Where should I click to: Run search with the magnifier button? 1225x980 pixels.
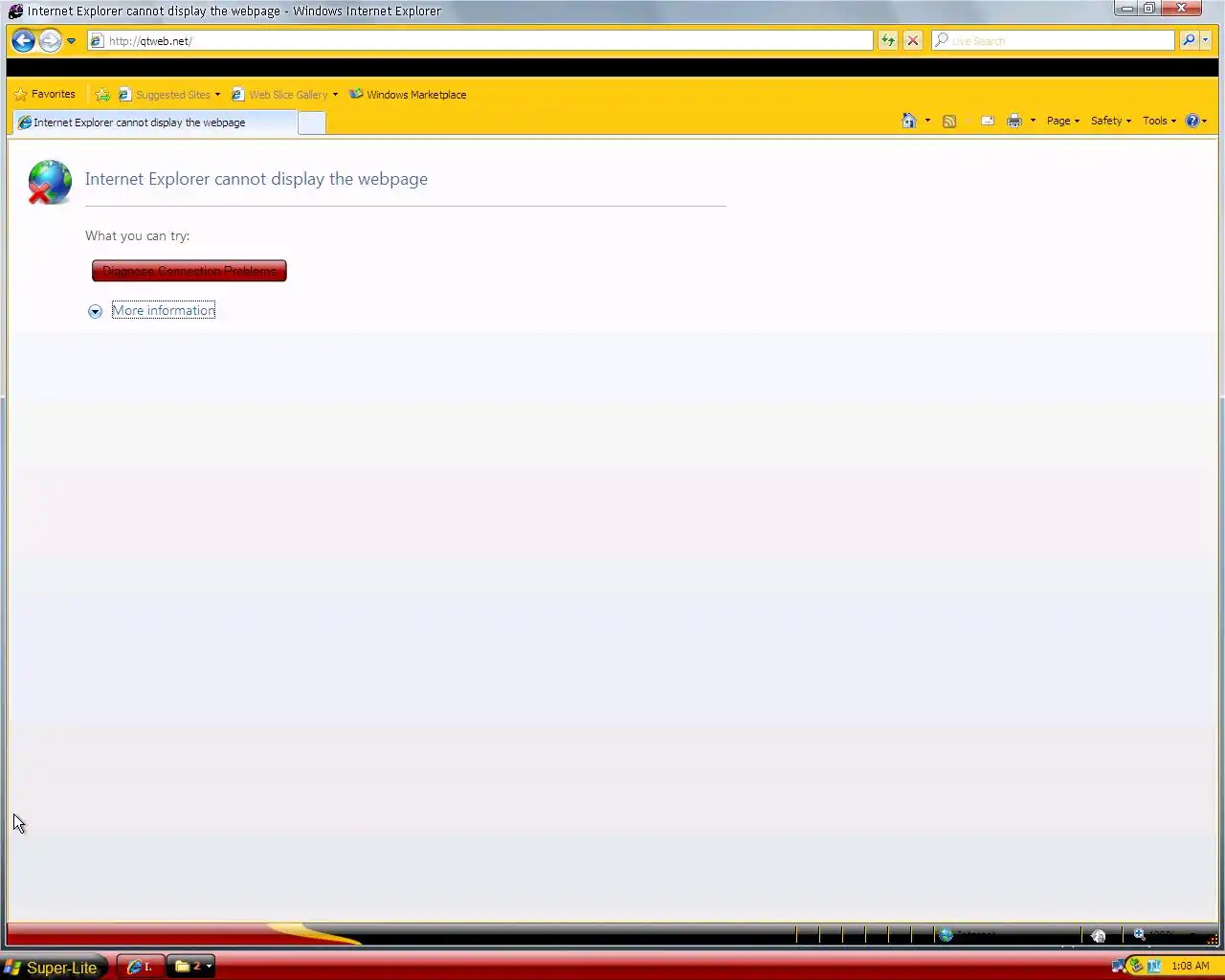pos(1189,41)
